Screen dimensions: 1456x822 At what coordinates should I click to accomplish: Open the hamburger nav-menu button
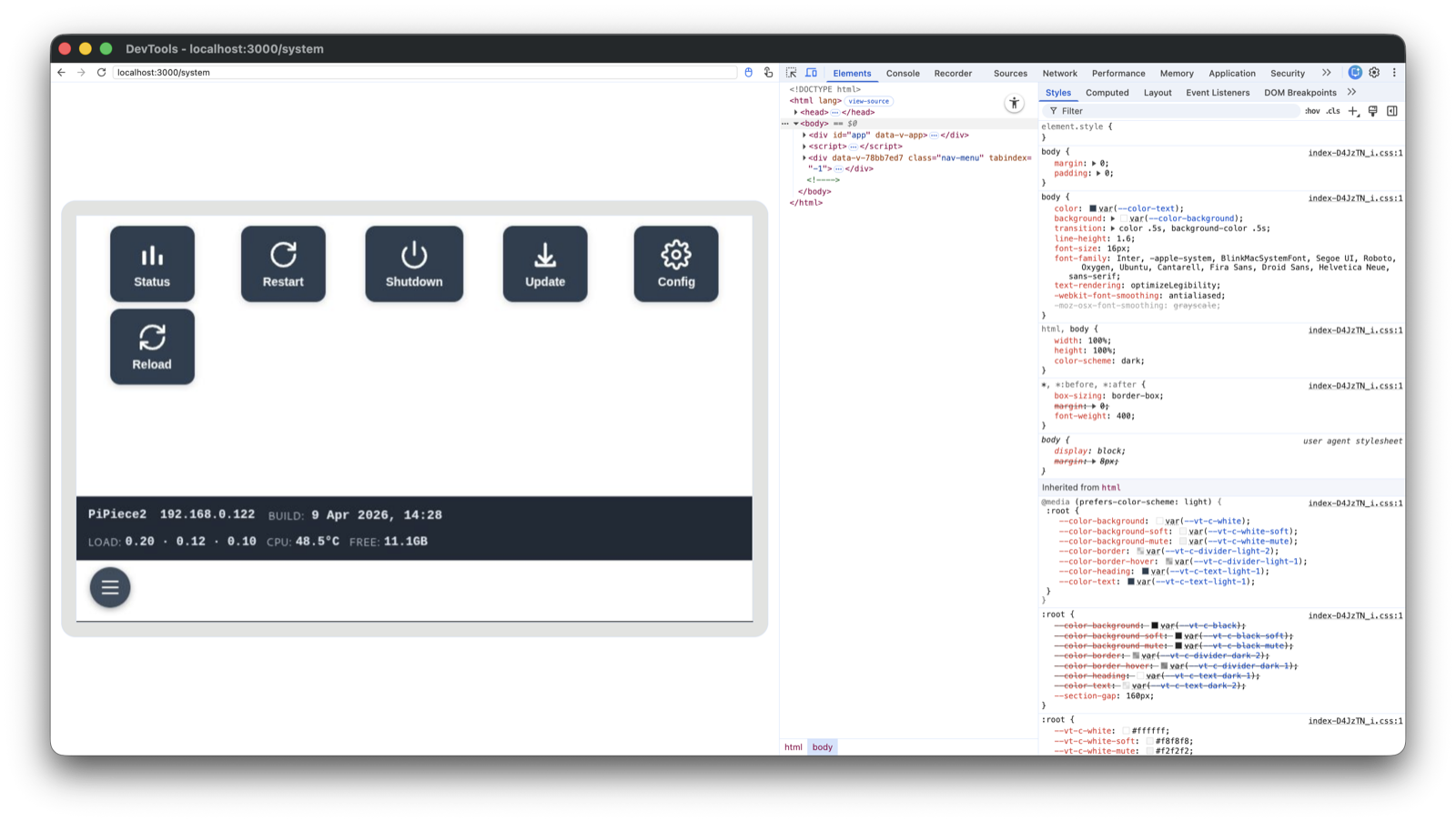click(109, 587)
